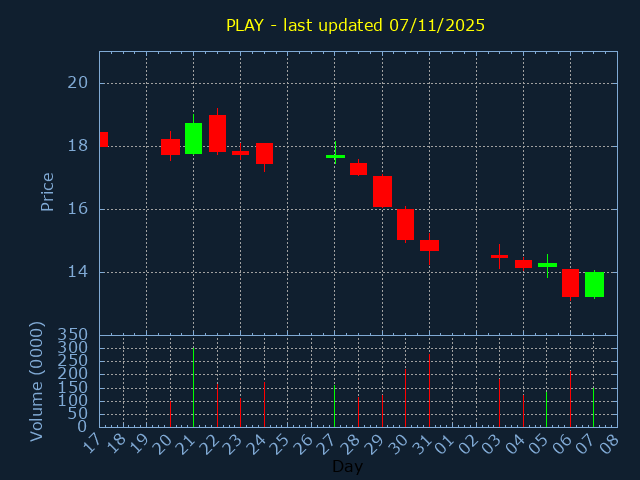Click the 'Volume (0000)' axis label

click(36, 382)
